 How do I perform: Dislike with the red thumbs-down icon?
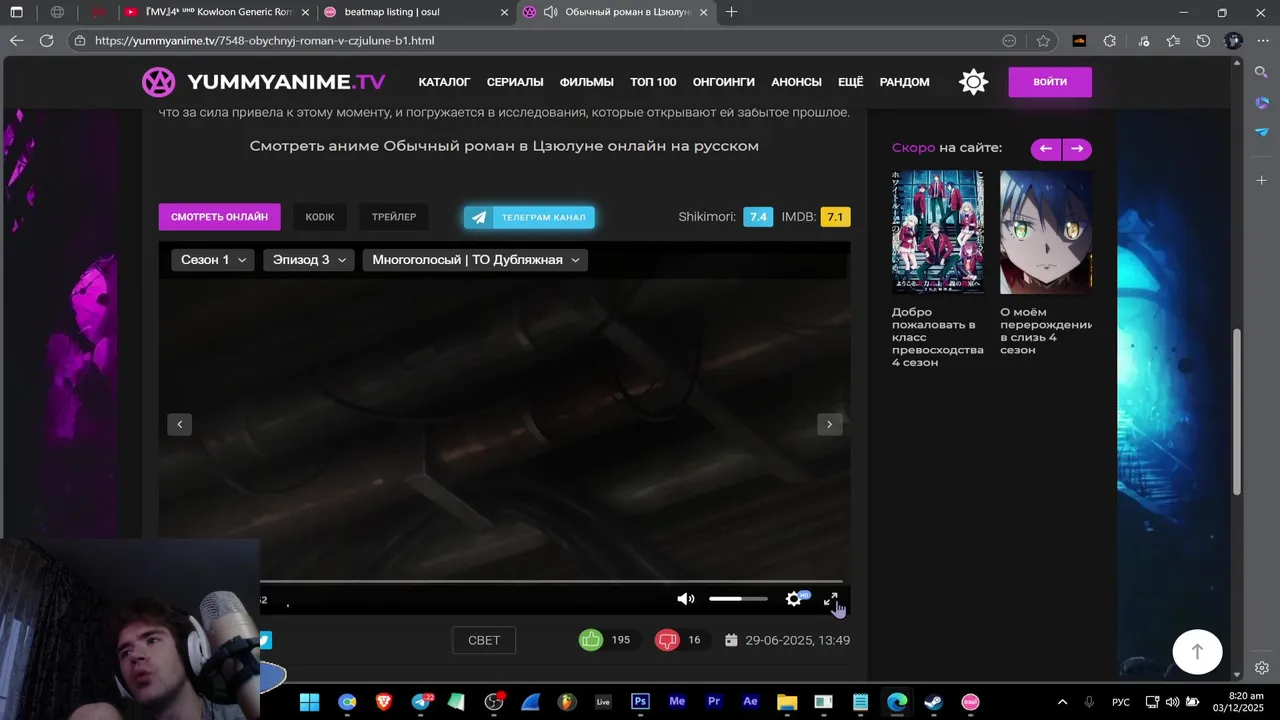tap(667, 640)
